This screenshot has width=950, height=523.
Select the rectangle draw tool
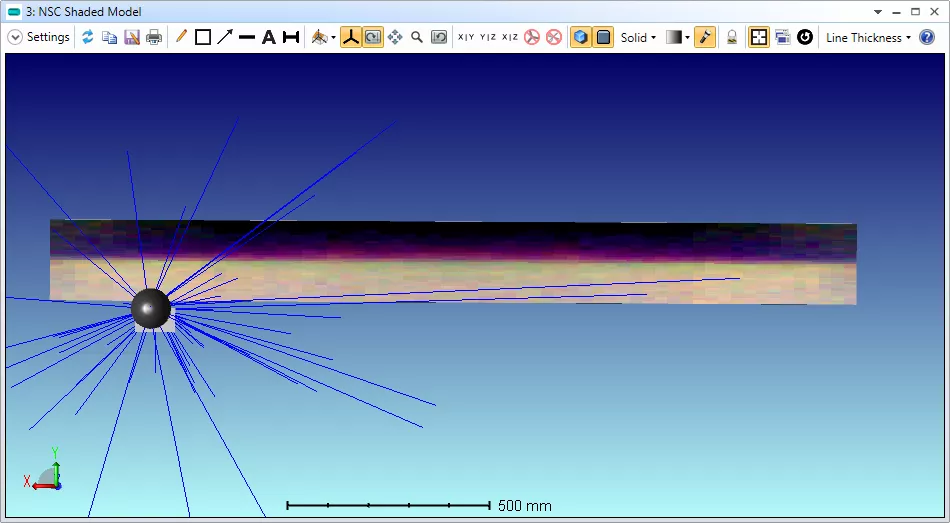point(202,37)
